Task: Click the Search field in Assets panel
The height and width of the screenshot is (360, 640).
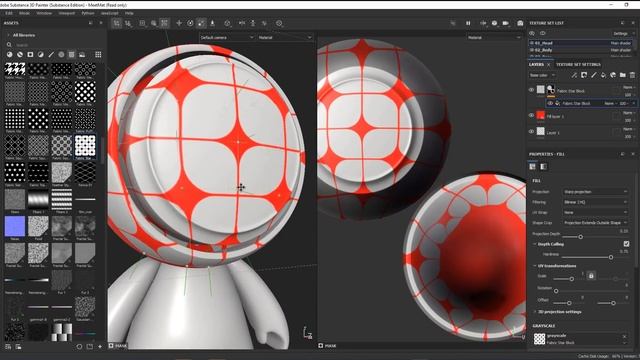Action: pos(55,44)
